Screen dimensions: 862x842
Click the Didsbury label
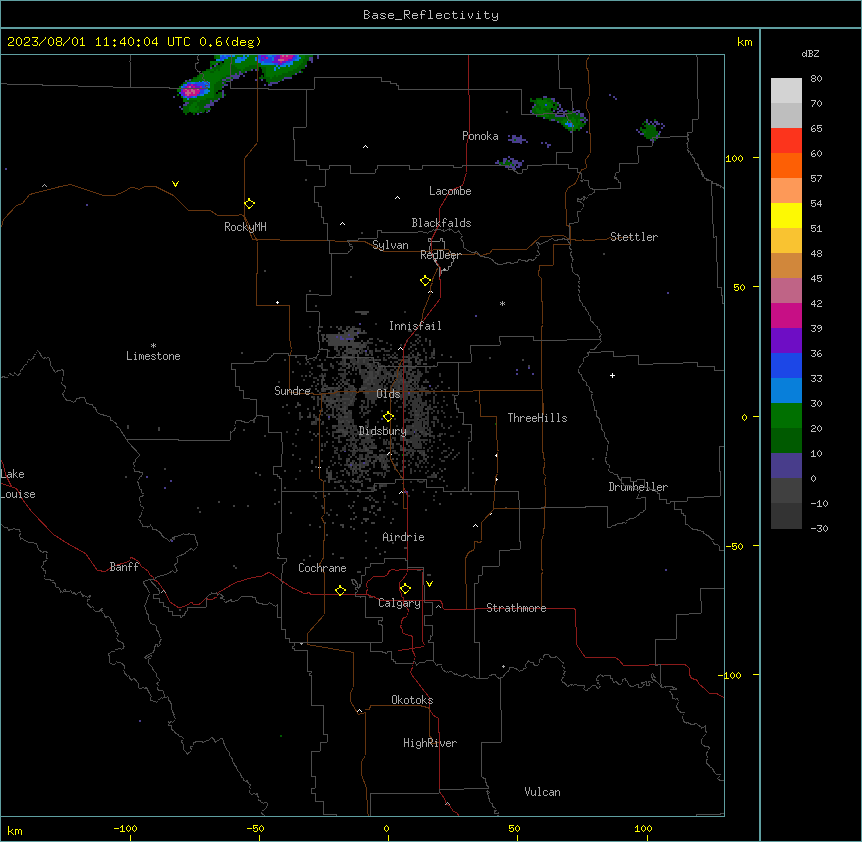click(383, 431)
